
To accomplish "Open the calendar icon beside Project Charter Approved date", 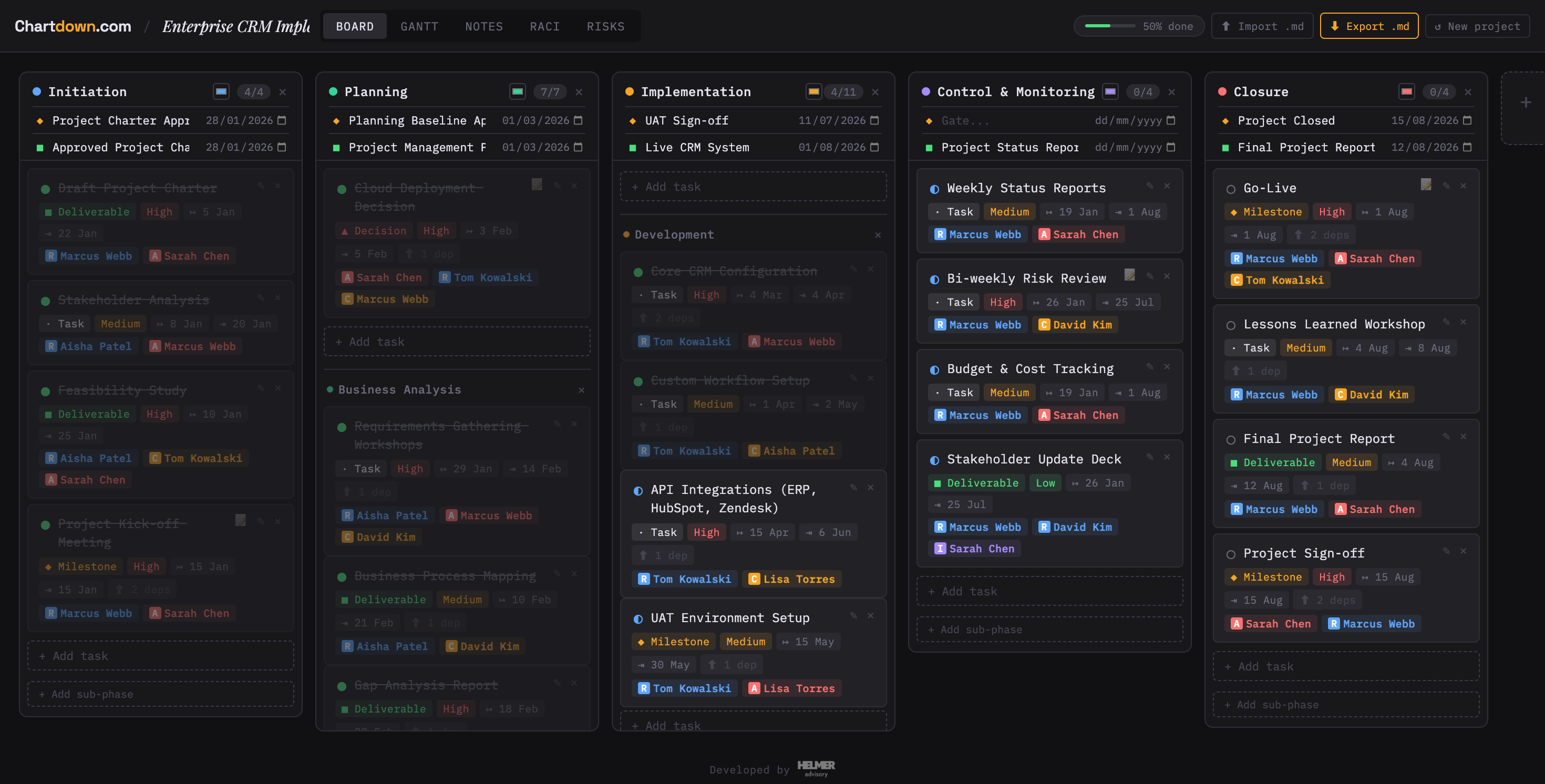I will pyautogui.click(x=282, y=120).
